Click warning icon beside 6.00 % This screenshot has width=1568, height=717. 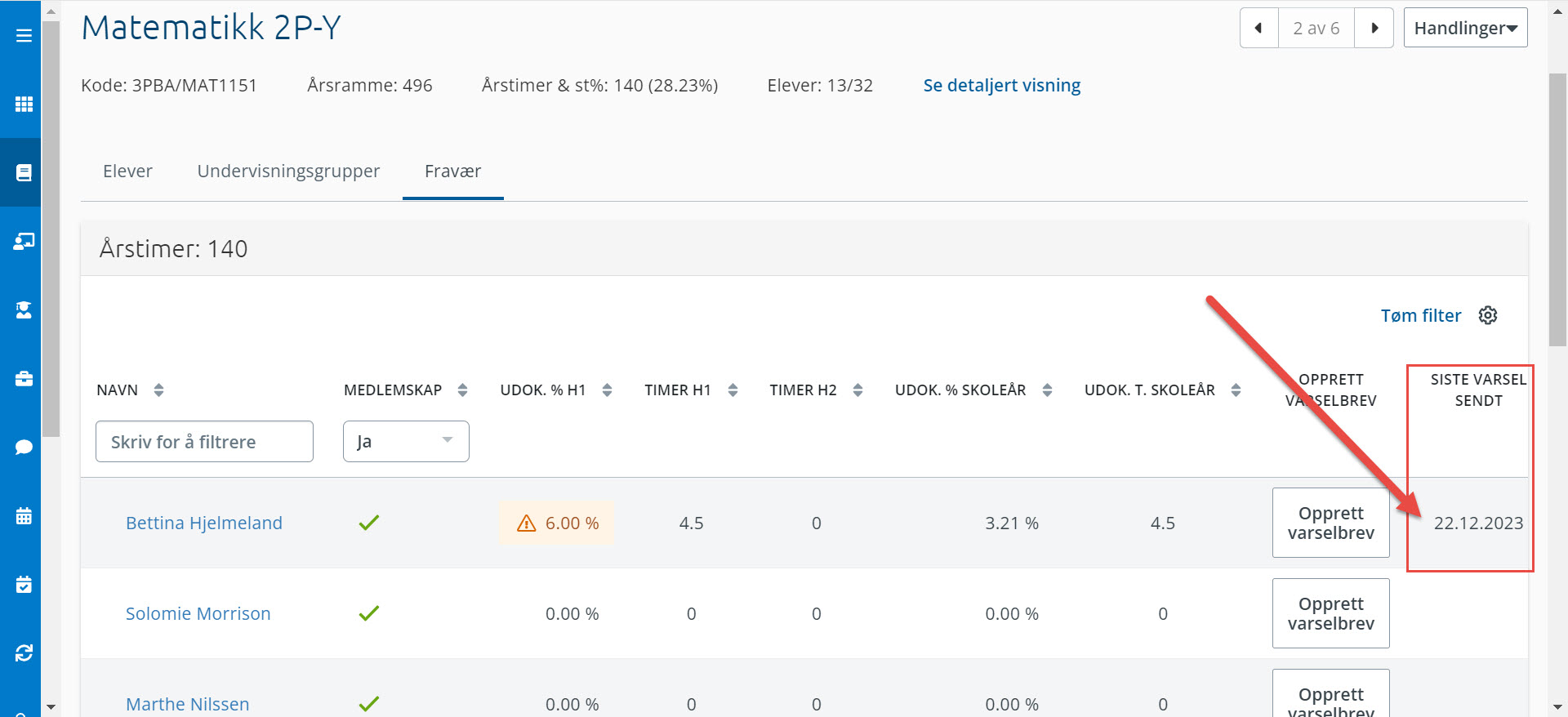click(x=526, y=523)
